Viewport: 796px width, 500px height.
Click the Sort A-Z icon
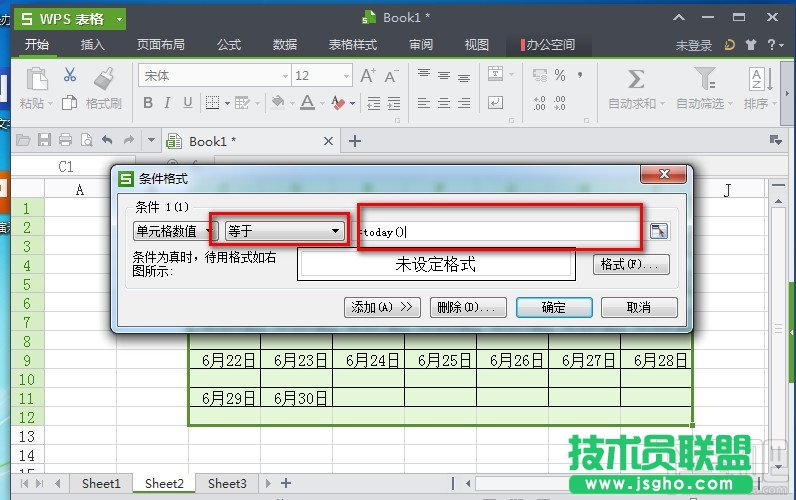[760, 79]
